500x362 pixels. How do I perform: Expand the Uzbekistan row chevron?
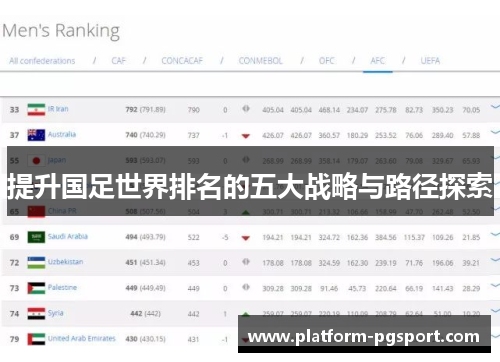pos(495,260)
